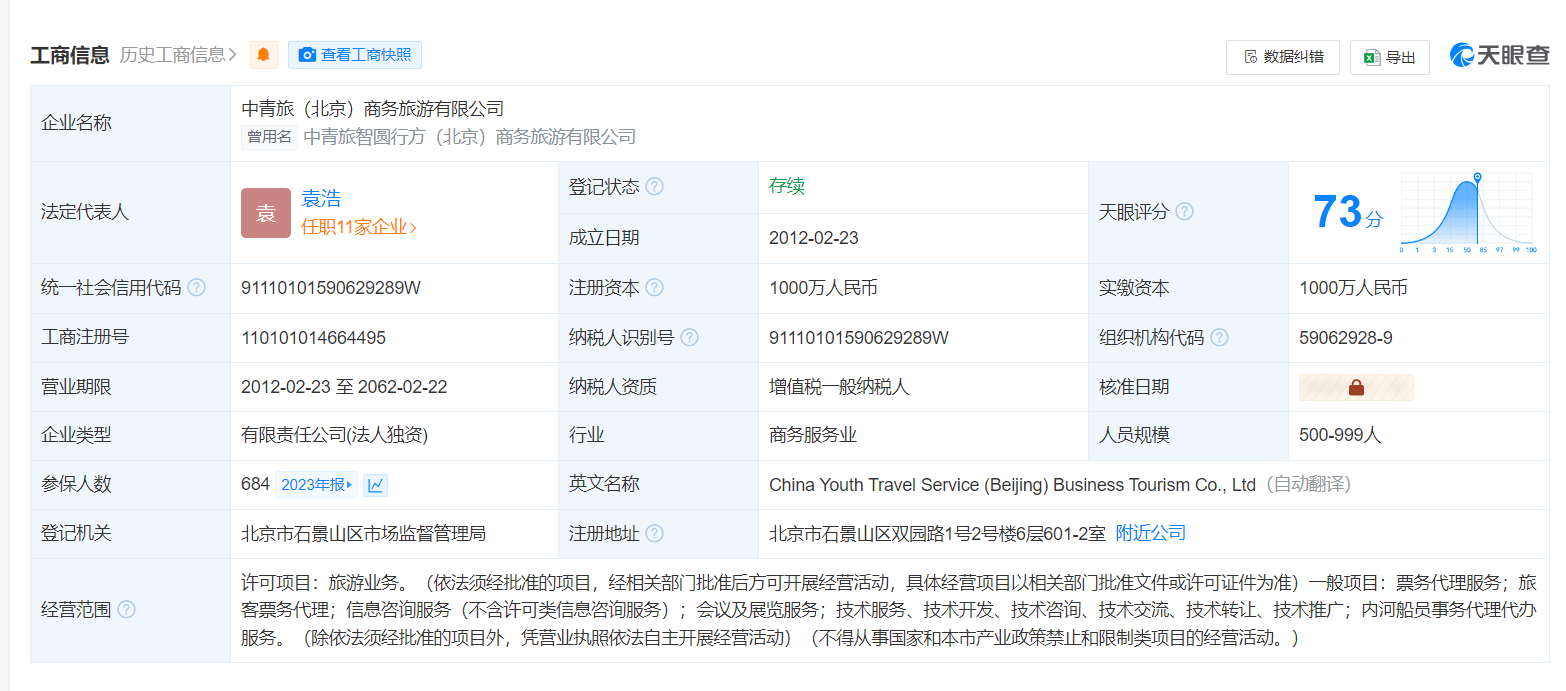This screenshot has width=1566, height=691.
Task: Click the insured-count trend chart icon
Action: 376,485
